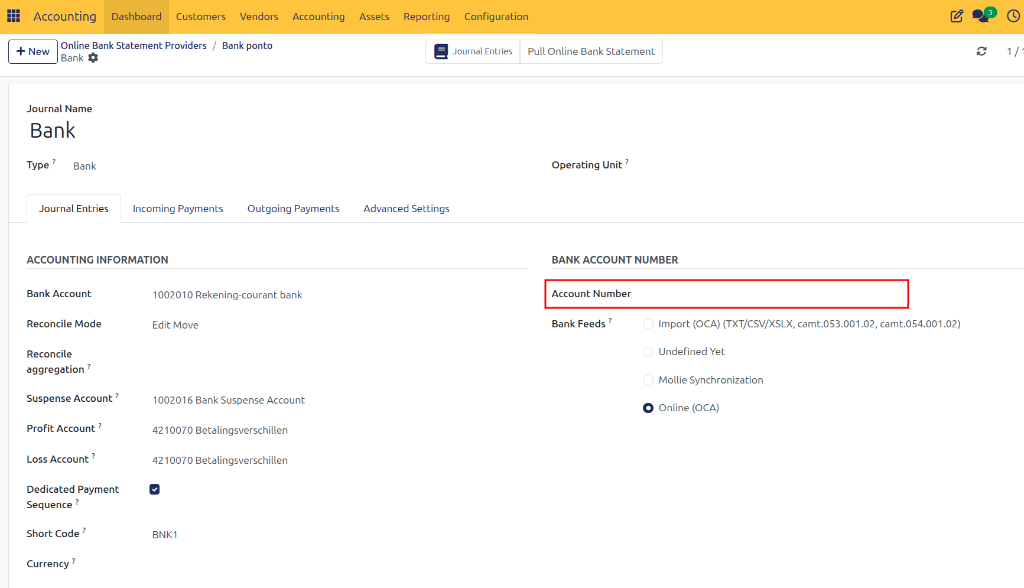The height and width of the screenshot is (588, 1024).
Task: Switch to the Incoming Payments tab
Action: click(178, 208)
